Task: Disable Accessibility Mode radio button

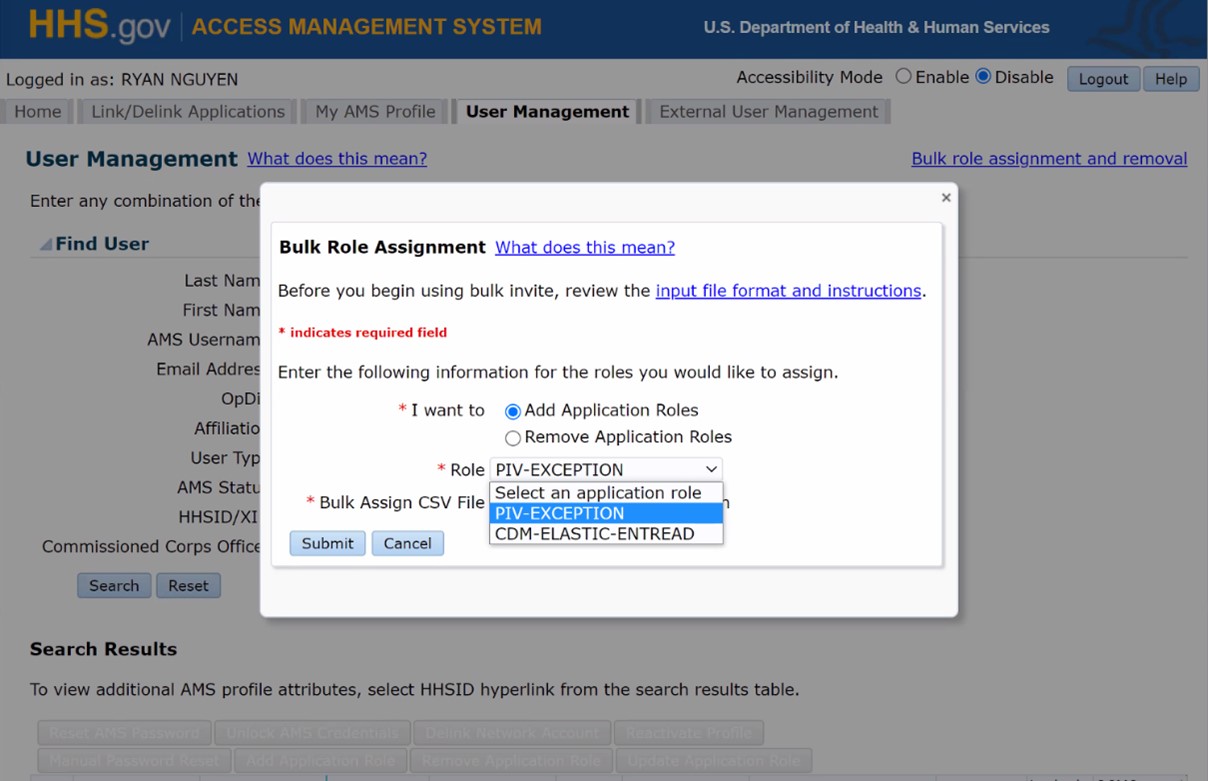Action: pos(982,77)
